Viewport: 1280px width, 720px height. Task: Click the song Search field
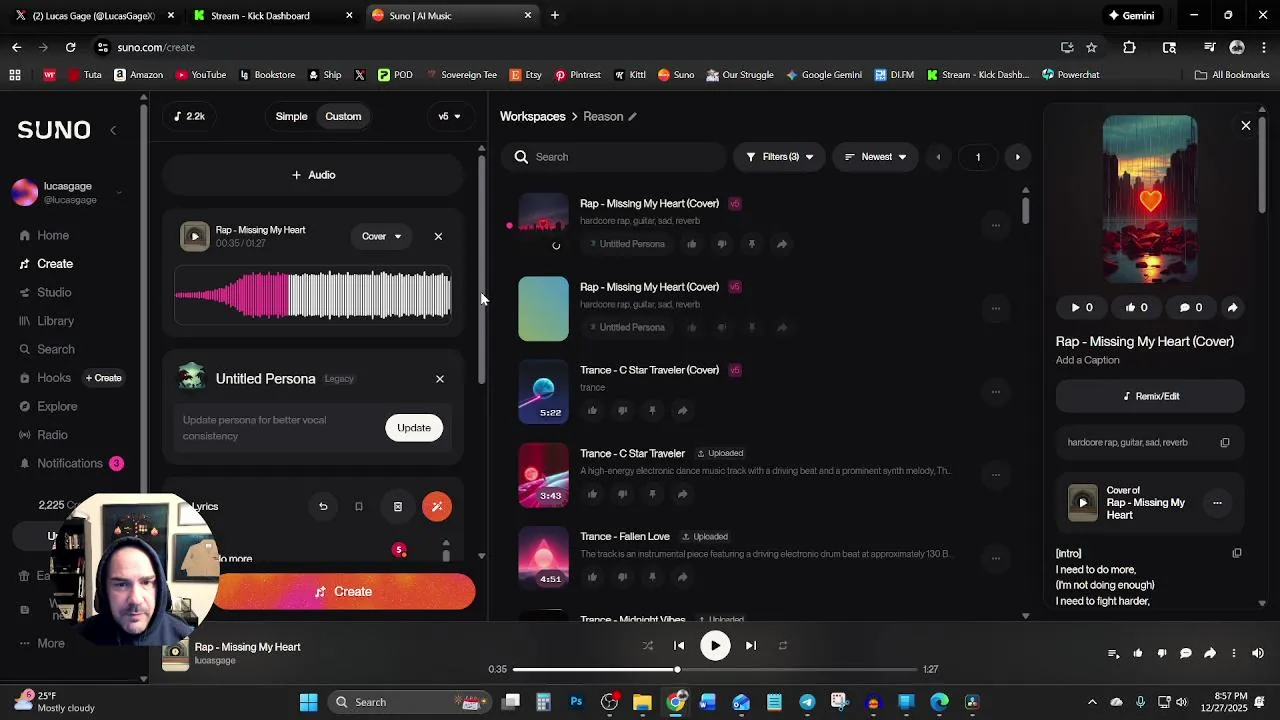coord(614,157)
